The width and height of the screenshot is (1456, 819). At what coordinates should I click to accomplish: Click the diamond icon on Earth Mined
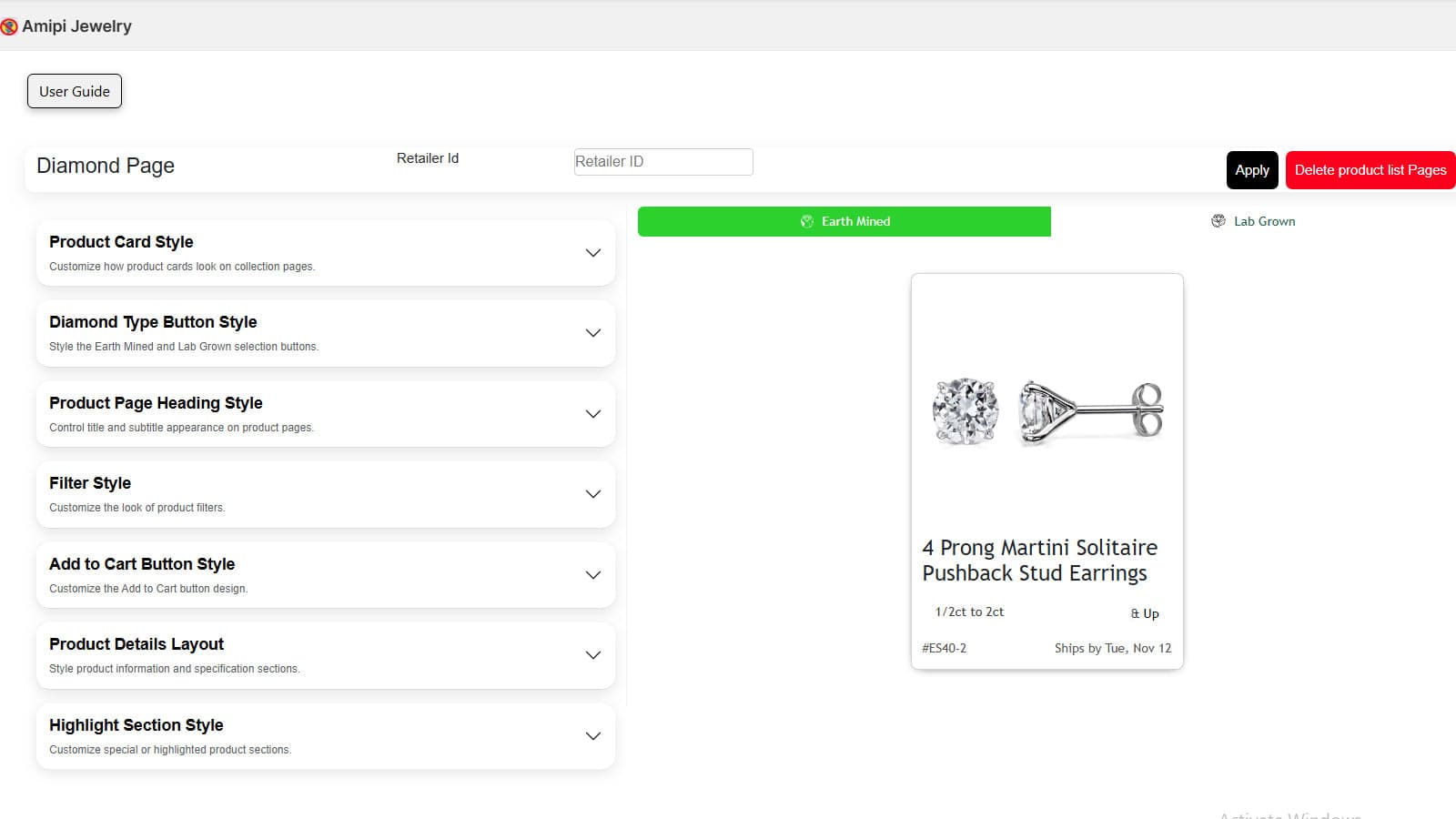tap(806, 221)
